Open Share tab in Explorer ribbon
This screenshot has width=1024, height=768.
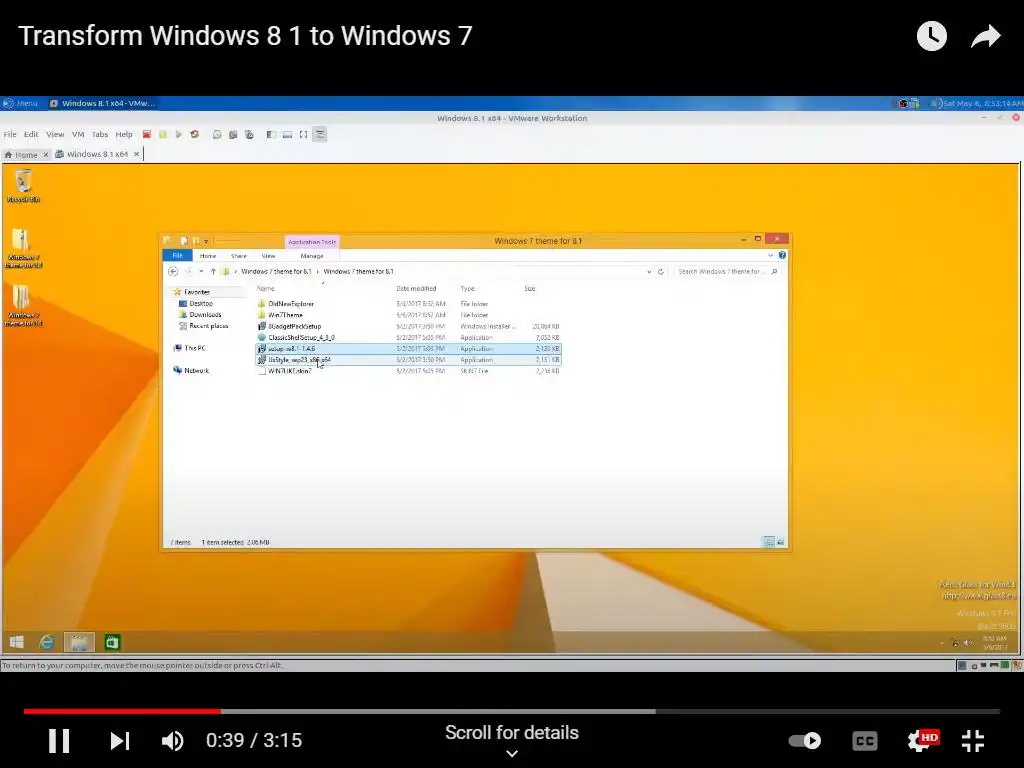(x=238, y=256)
